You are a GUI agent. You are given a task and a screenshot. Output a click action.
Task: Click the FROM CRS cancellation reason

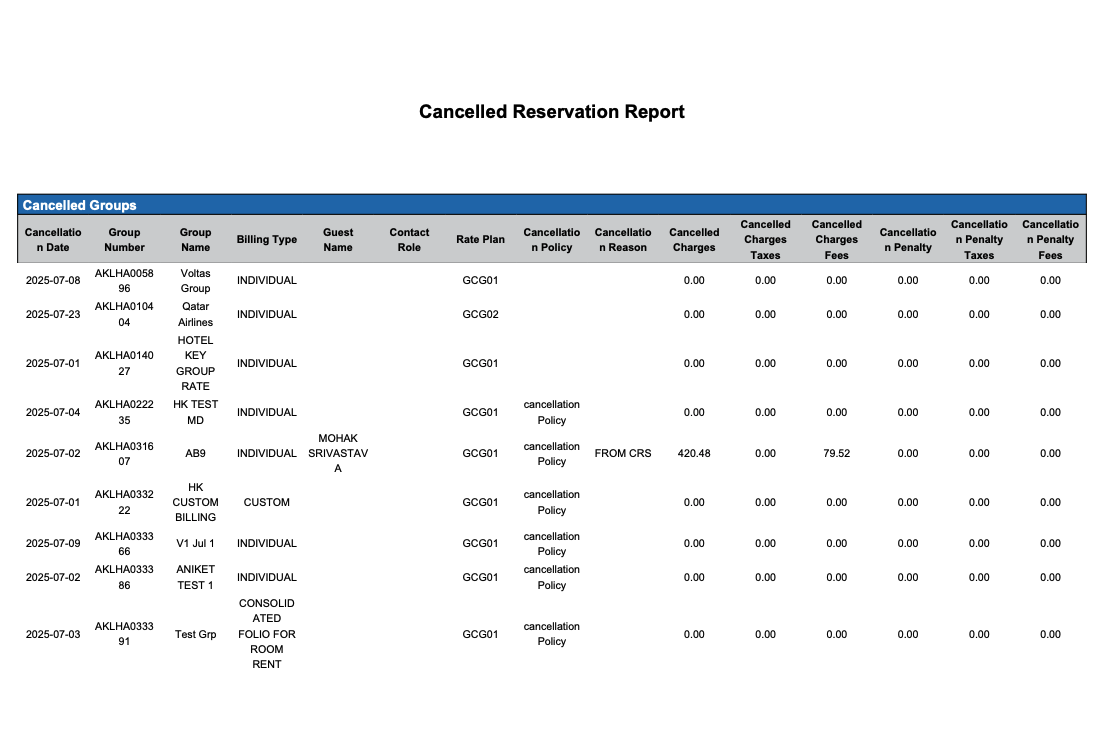click(622, 453)
